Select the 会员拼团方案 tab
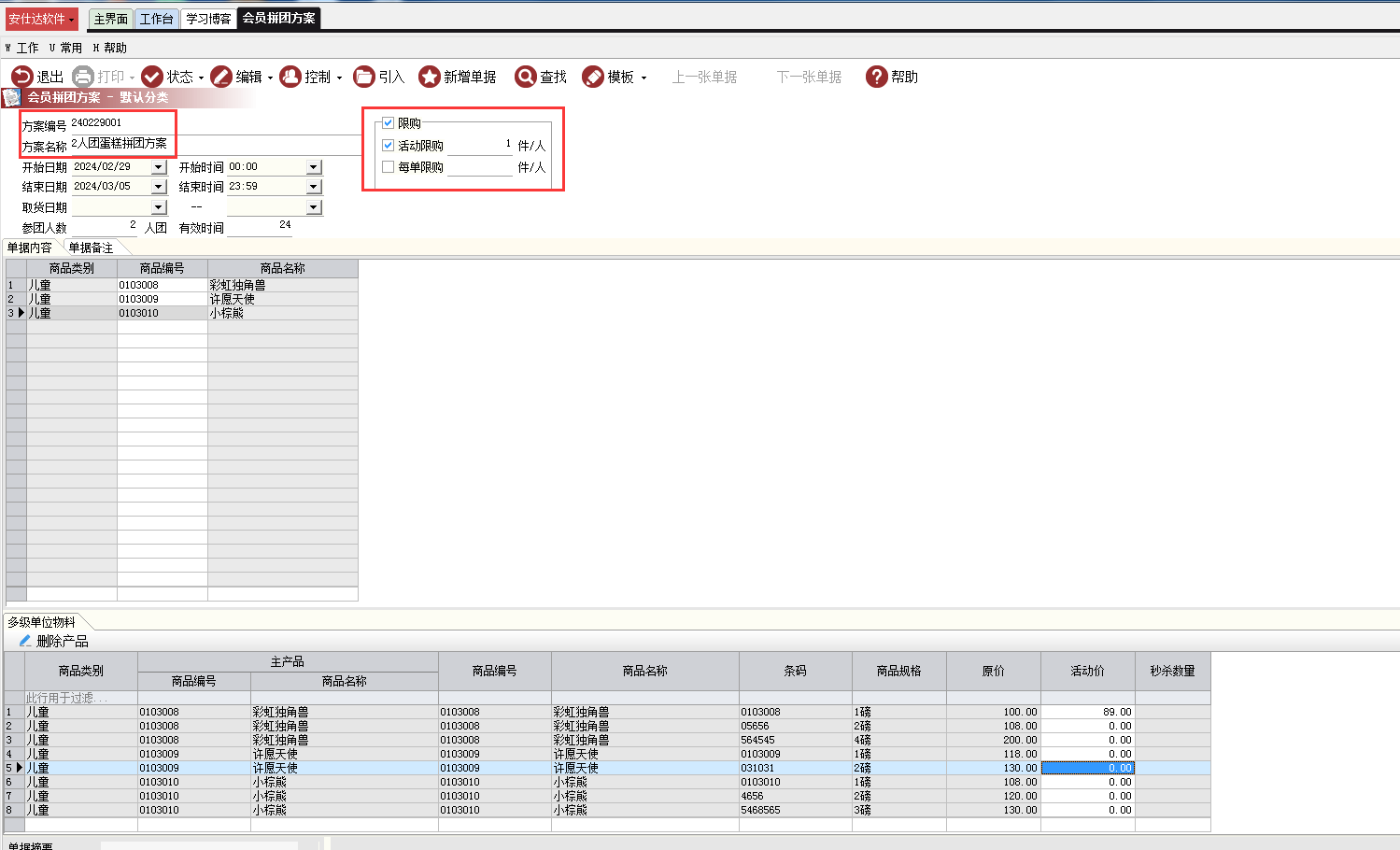 pyautogui.click(x=279, y=18)
